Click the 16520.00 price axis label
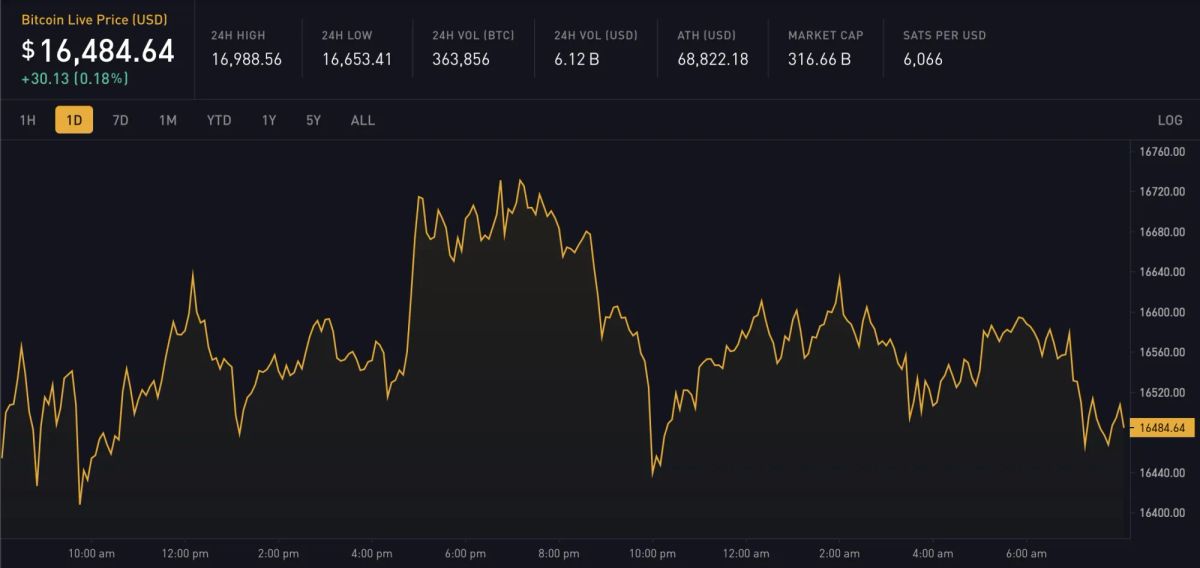1200x568 pixels. click(x=1163, y=392)
